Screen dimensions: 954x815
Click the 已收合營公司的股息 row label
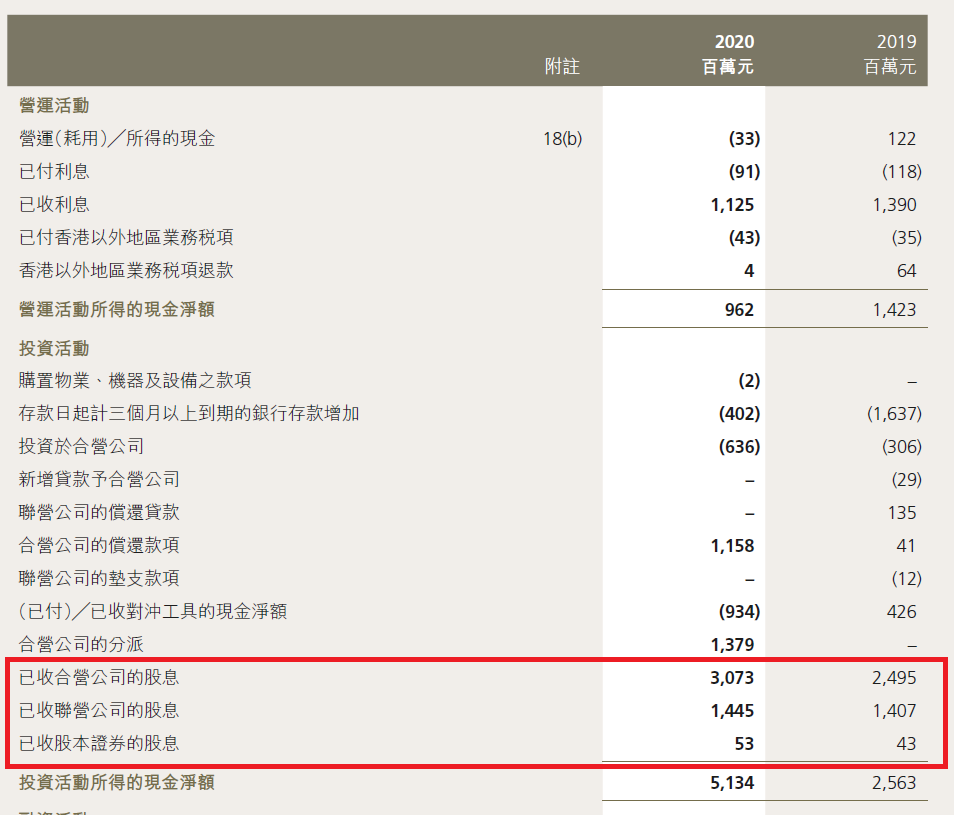click(99, 677)
